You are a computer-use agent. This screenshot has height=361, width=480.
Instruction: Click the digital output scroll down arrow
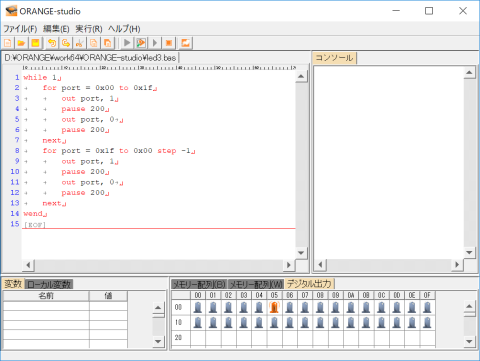pyautogui.click(x=469, y=341)
